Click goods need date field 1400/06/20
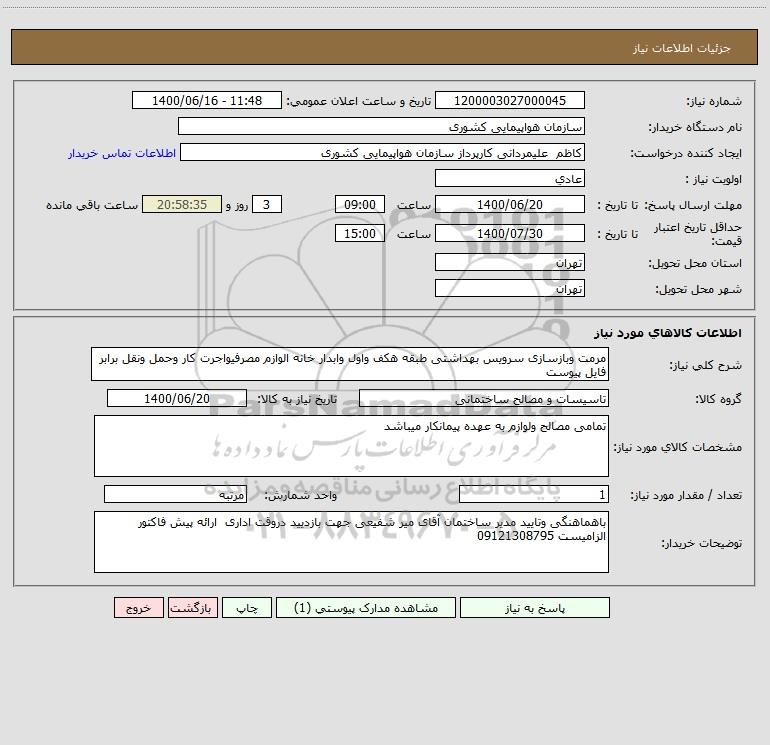Screen dimensions: 770x745 [x=177, y=398]
